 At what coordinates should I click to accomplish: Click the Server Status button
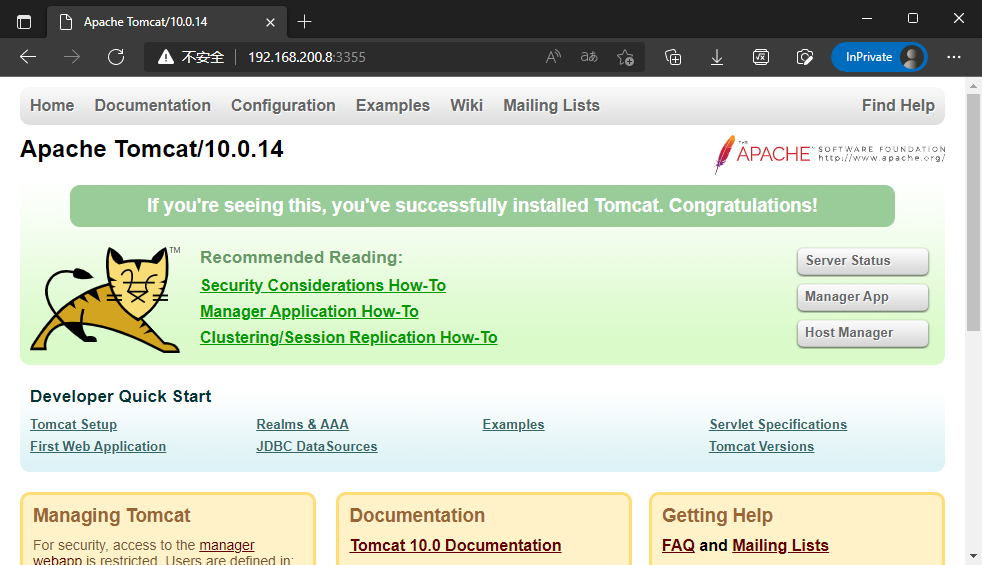[x=862, y=261]
